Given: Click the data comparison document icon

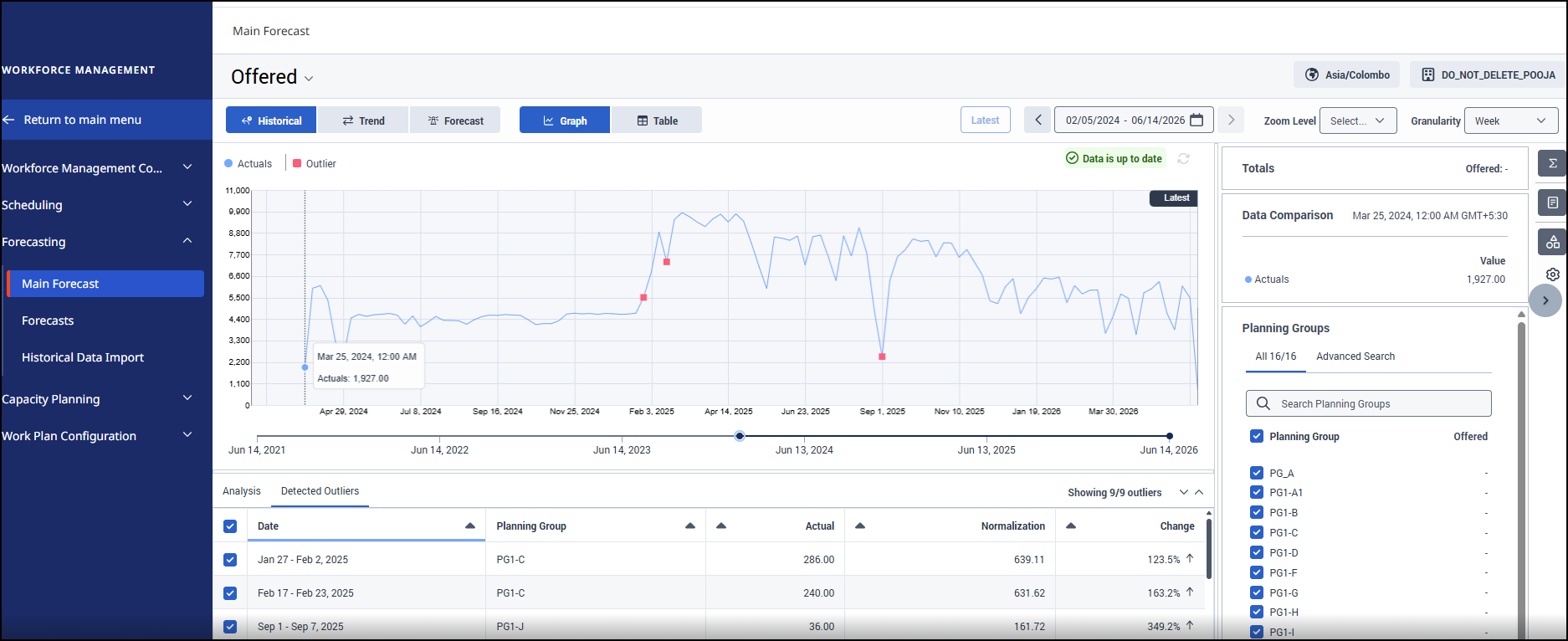Looking at the screenshot, I should (1552, 203).
